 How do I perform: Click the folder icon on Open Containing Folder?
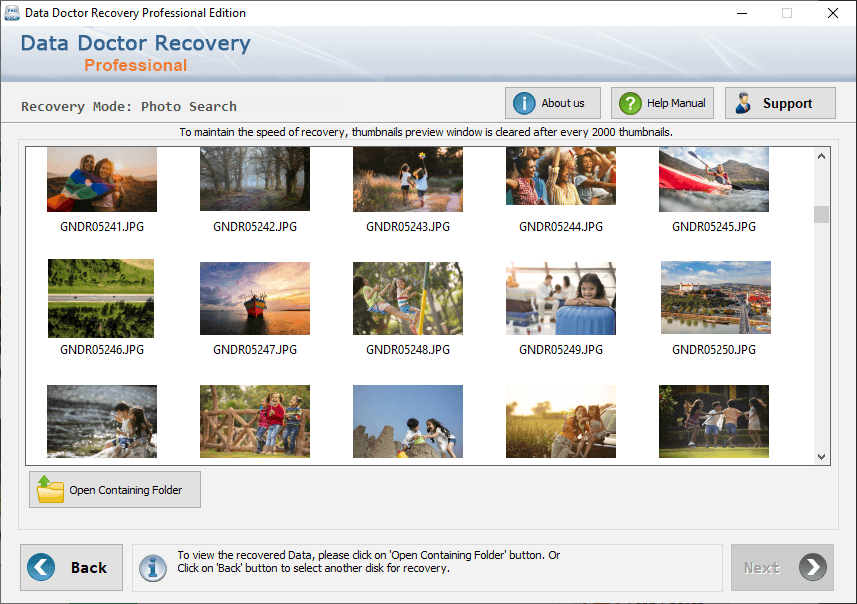50,489
